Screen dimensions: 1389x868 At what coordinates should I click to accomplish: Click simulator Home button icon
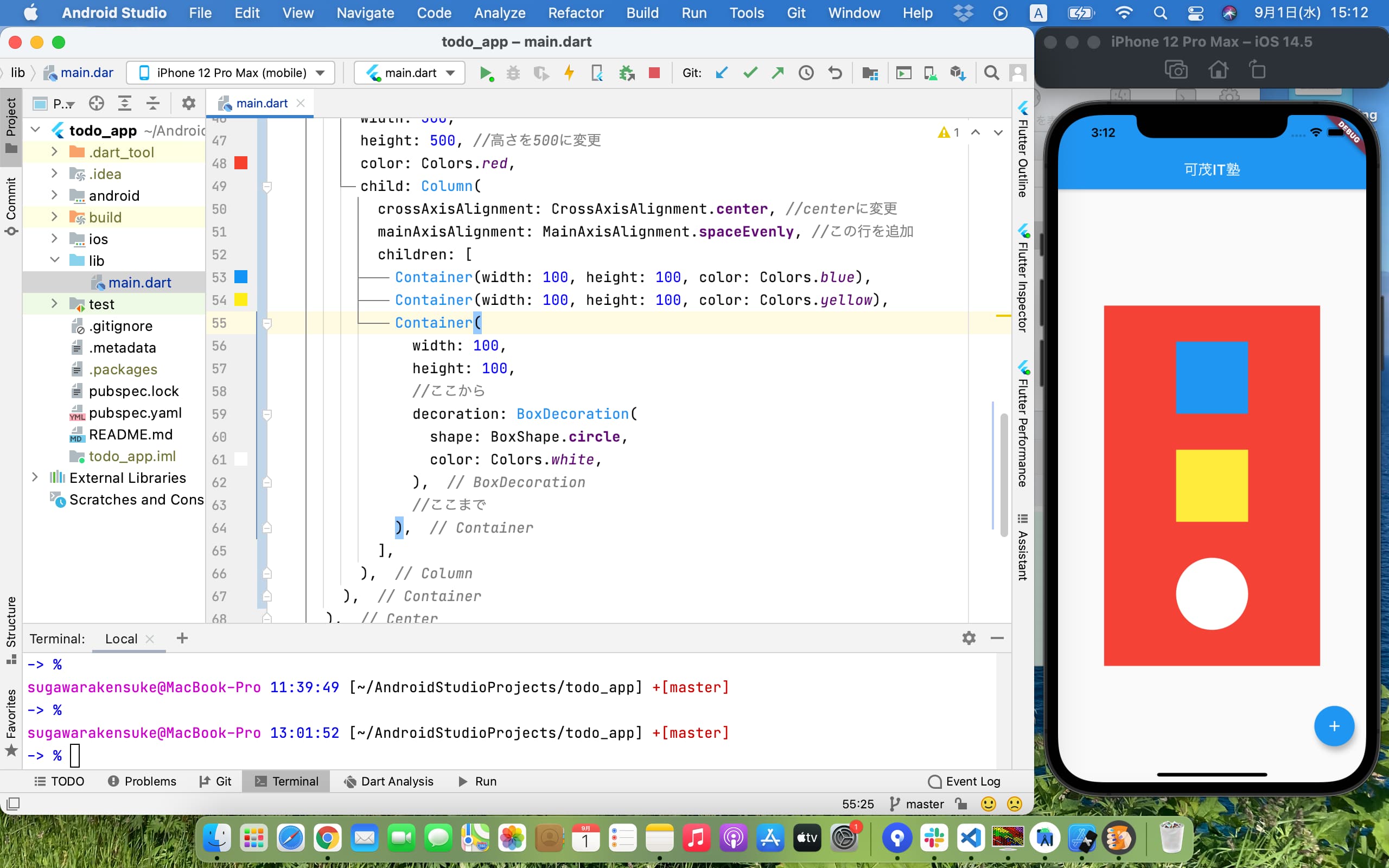pyautogui.click(x=1218, y=70)
